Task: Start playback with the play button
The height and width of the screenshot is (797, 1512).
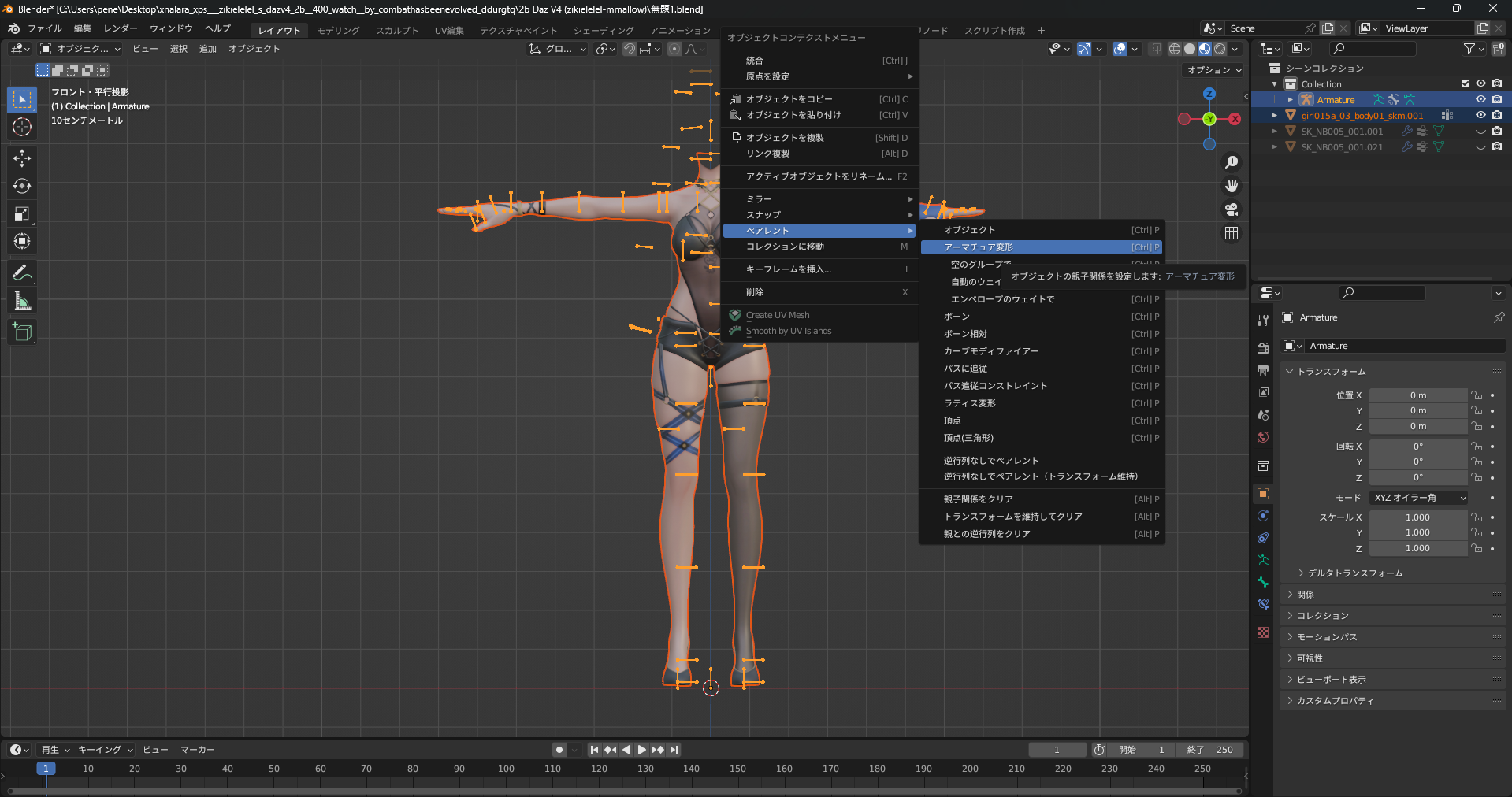Action: (x=642, y=750)
